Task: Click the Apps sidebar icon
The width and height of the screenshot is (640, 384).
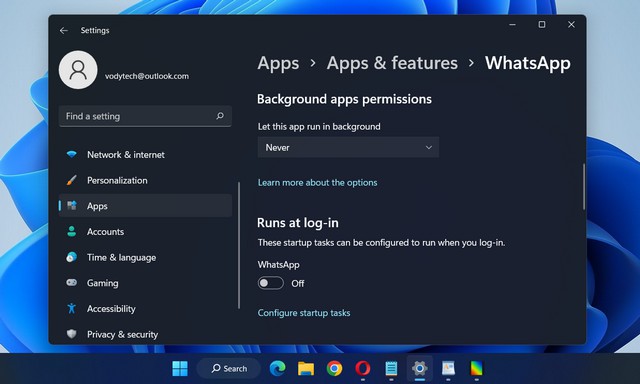Action: (72, 205)
